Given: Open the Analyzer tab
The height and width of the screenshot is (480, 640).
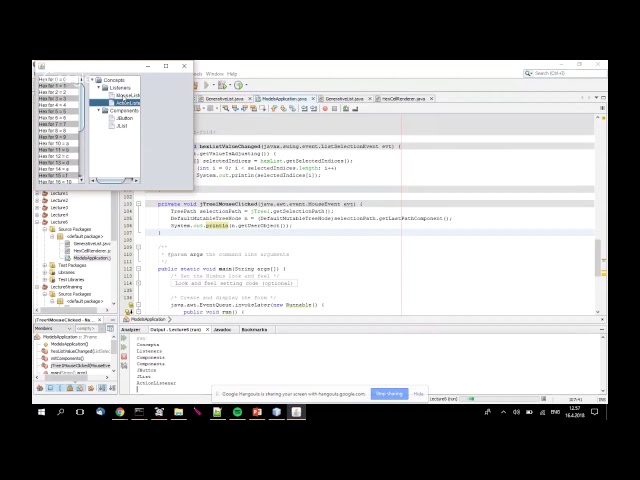Looking at the screenshot, I should click(x=131, y=329).
